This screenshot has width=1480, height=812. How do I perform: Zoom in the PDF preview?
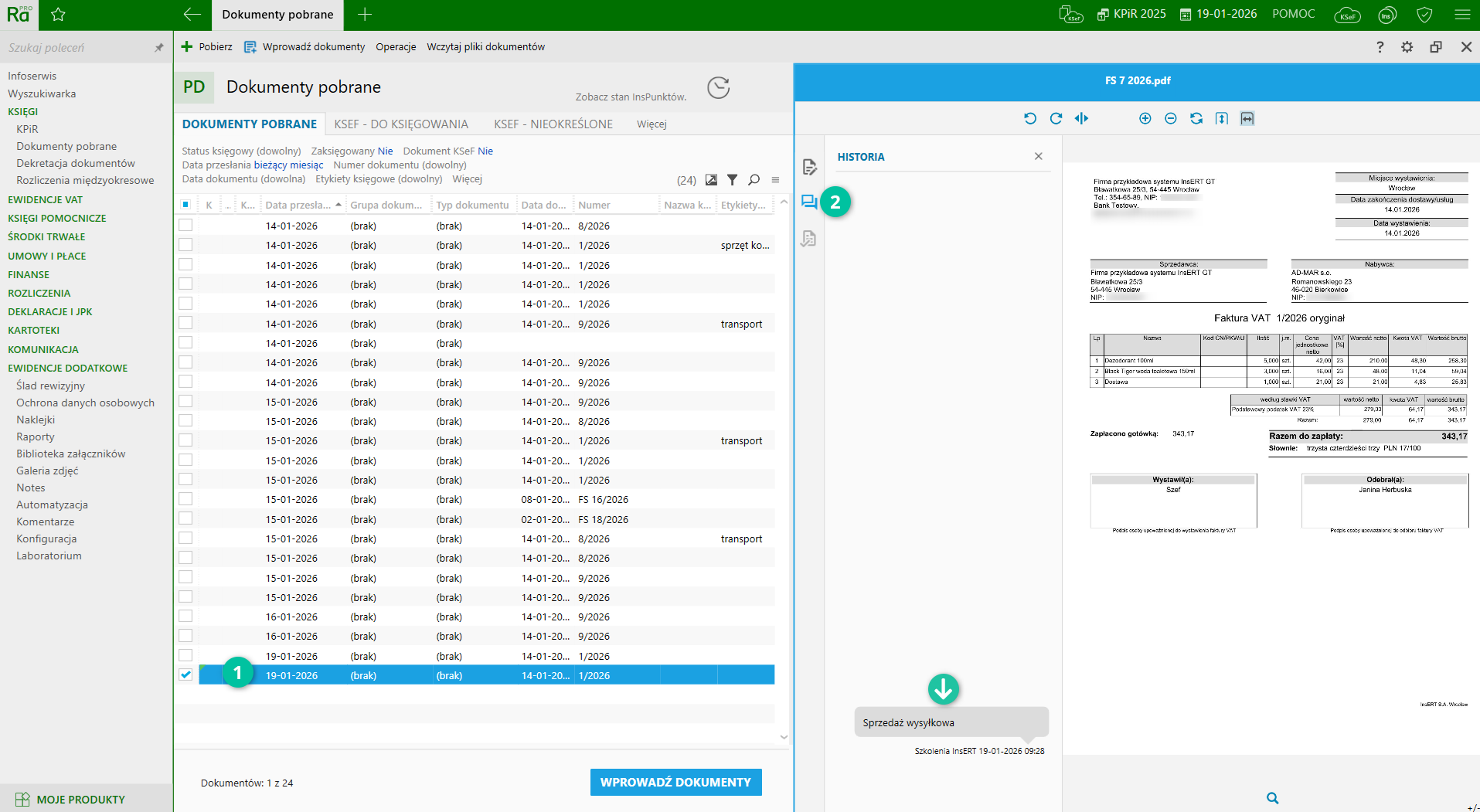click(x=1145, y=118)
